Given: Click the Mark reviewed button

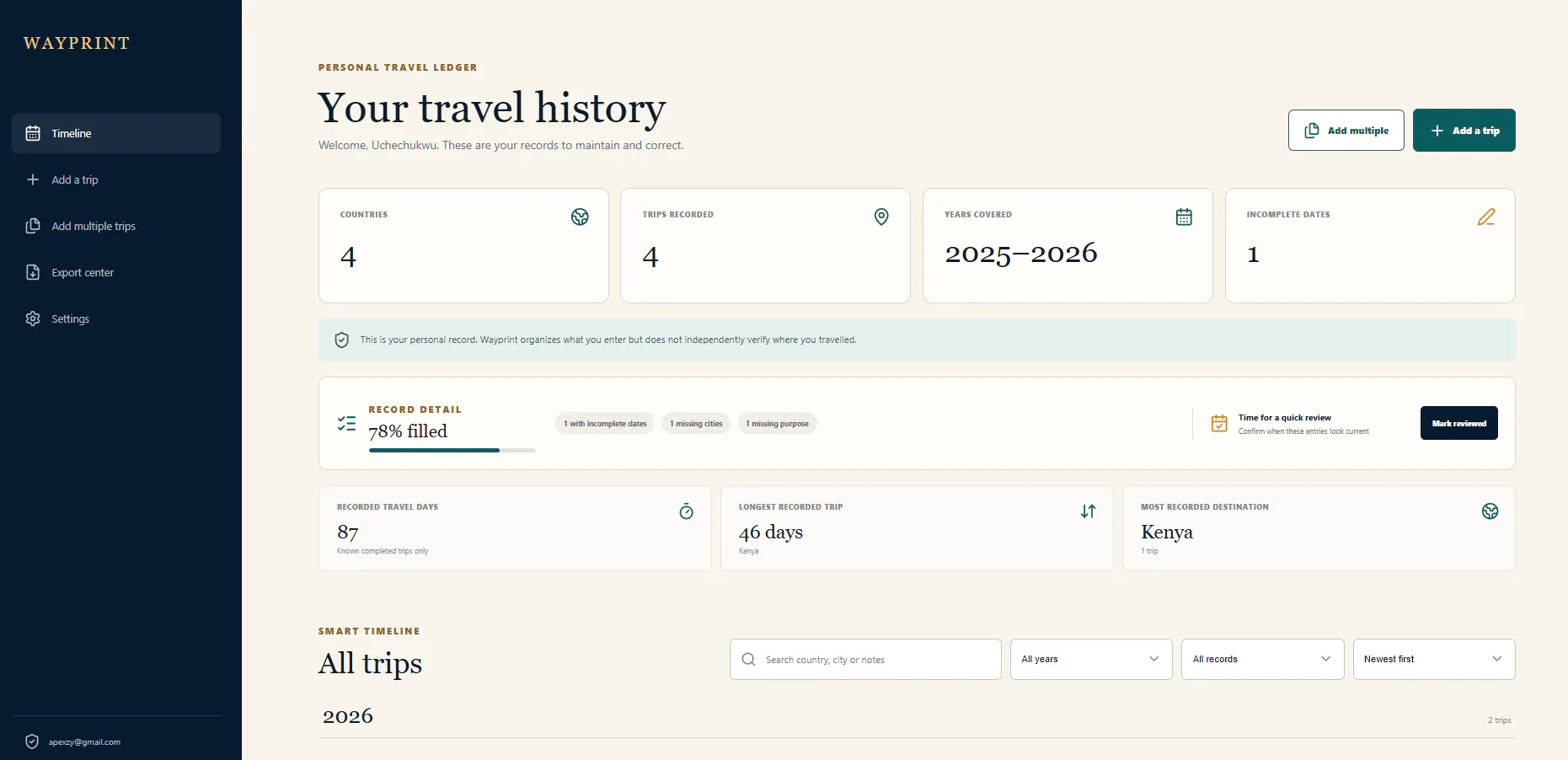Looking at the screenshot, I should (x=1458, y=423).
